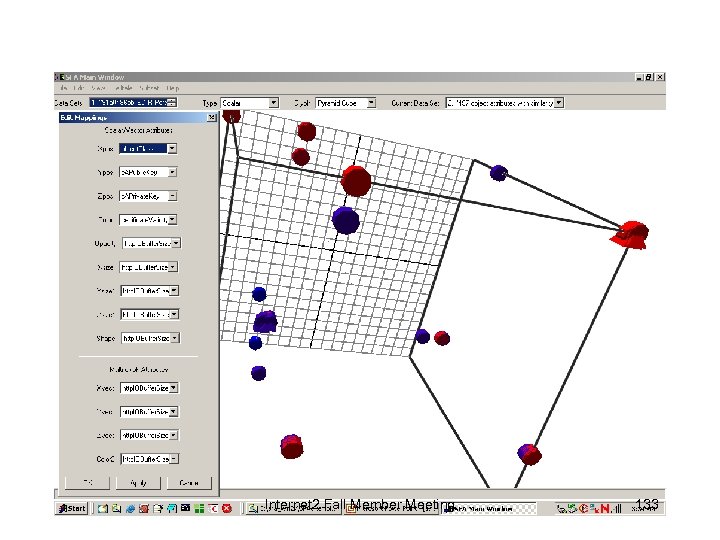Open the Ypos attribute dropdown
The height and width of the screenshot is (540, 720).
coord(172,172)
